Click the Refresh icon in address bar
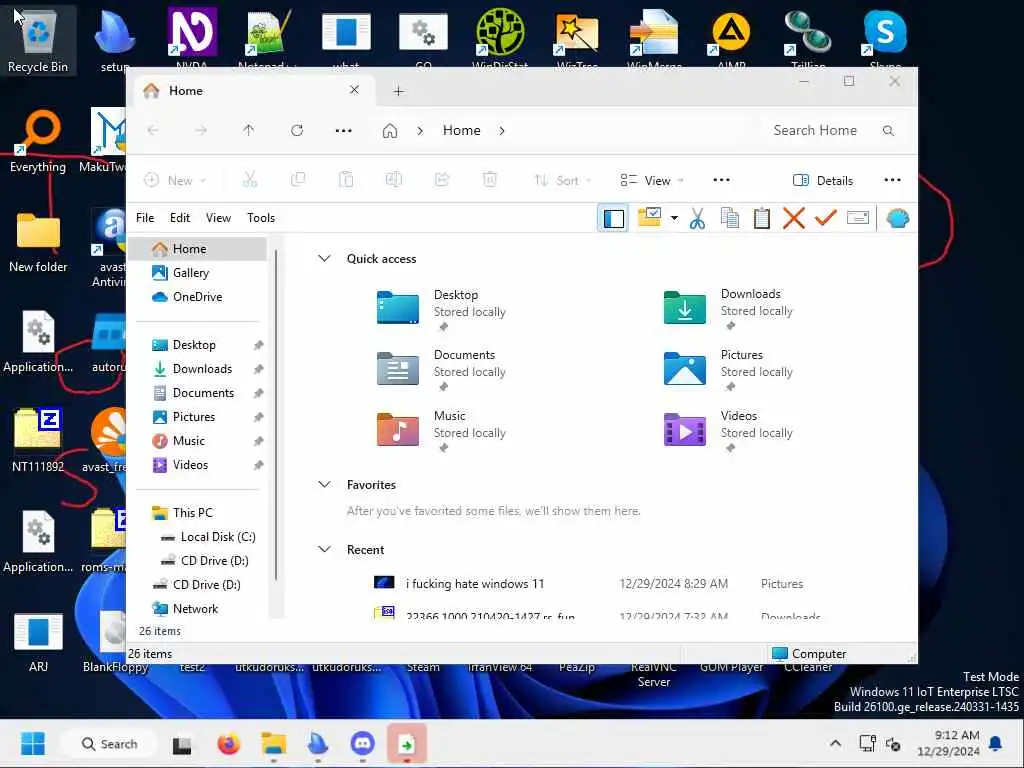Viewport: 1024px width, 768px height. [296, 131]
